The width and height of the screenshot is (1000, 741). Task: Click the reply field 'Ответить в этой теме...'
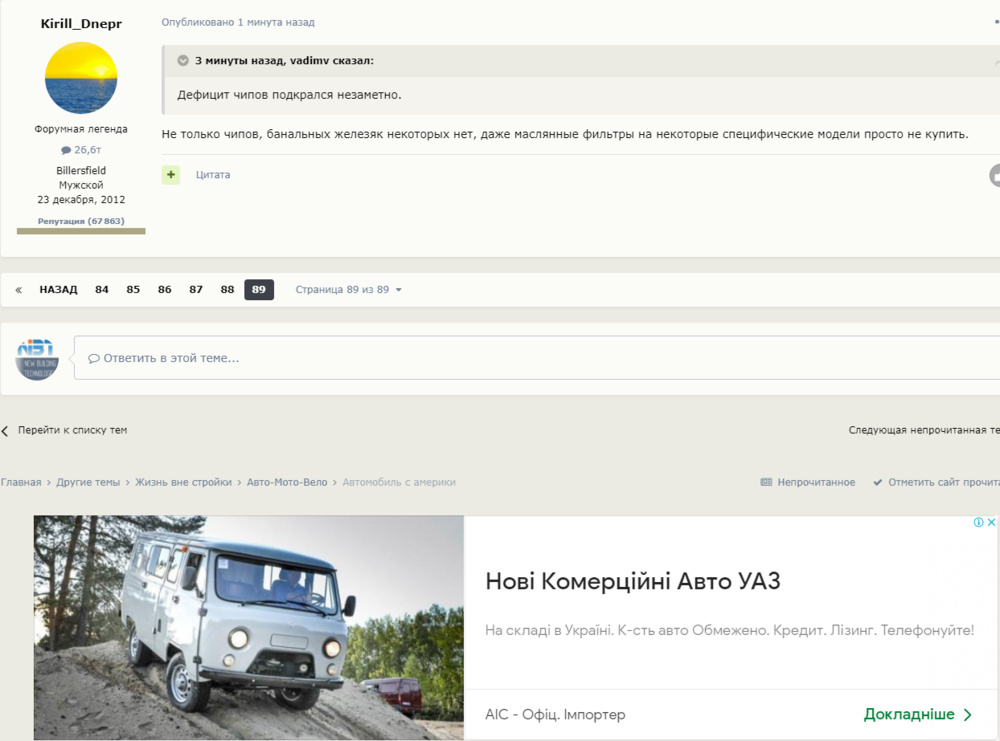tap(537, 358)
